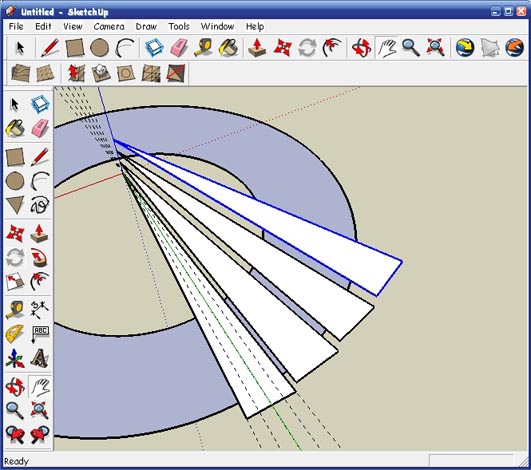Select Sandbox From Scratch tool
The width and height of the screenshot is (531, 470).
tap(45, 73)
